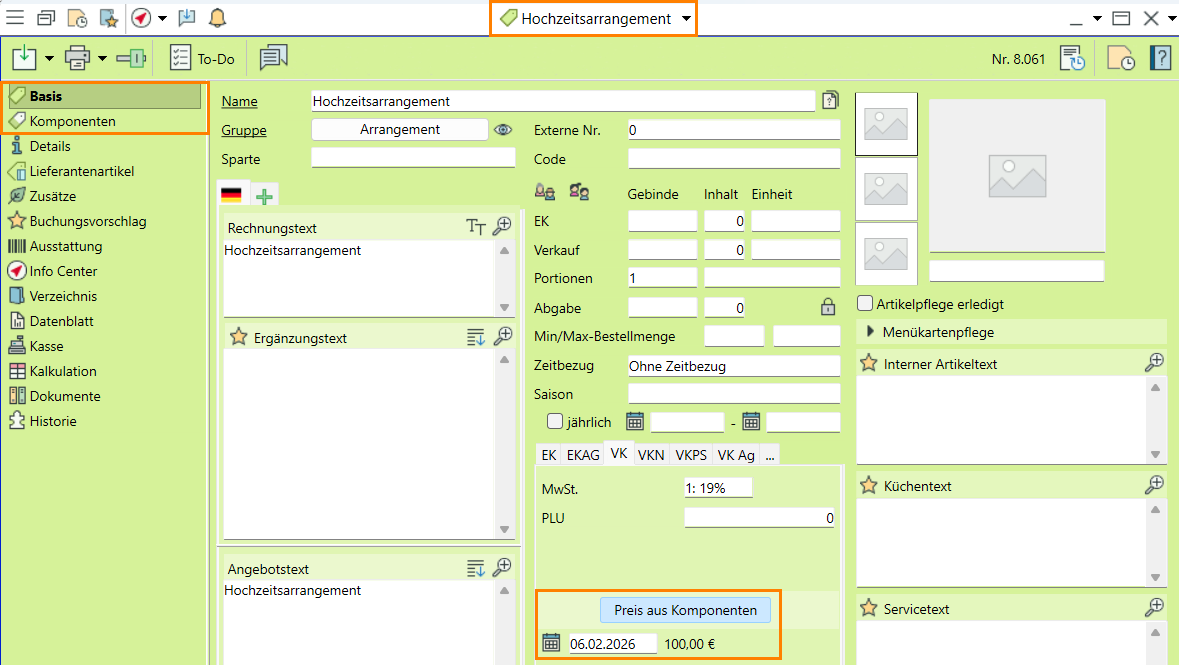Expand the Menükartenpflege section
This screenshot has width=1179, height=665.
coord(870,332)
